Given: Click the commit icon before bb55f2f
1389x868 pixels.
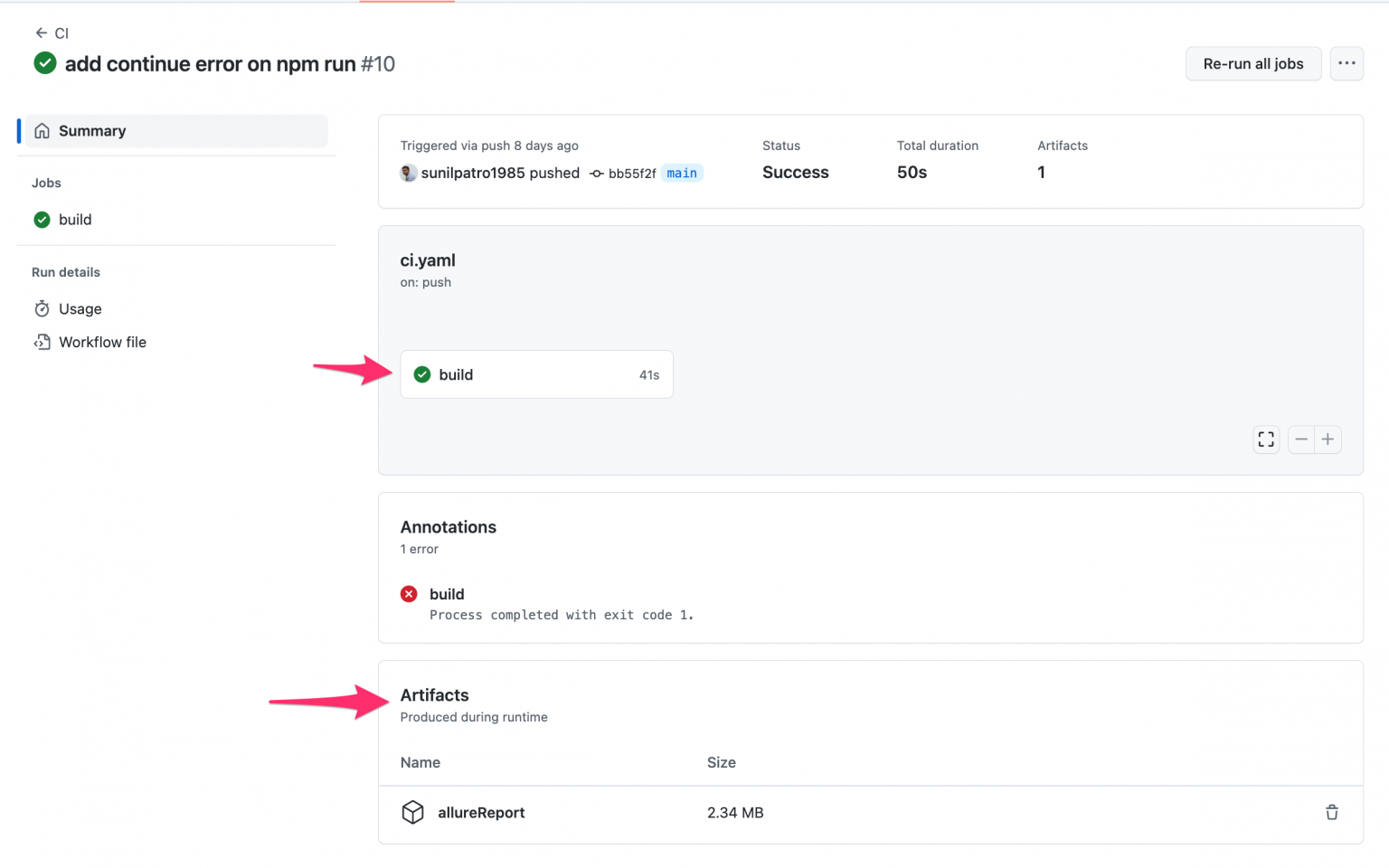Looking at the screenshot, I should tap(597, 173).
